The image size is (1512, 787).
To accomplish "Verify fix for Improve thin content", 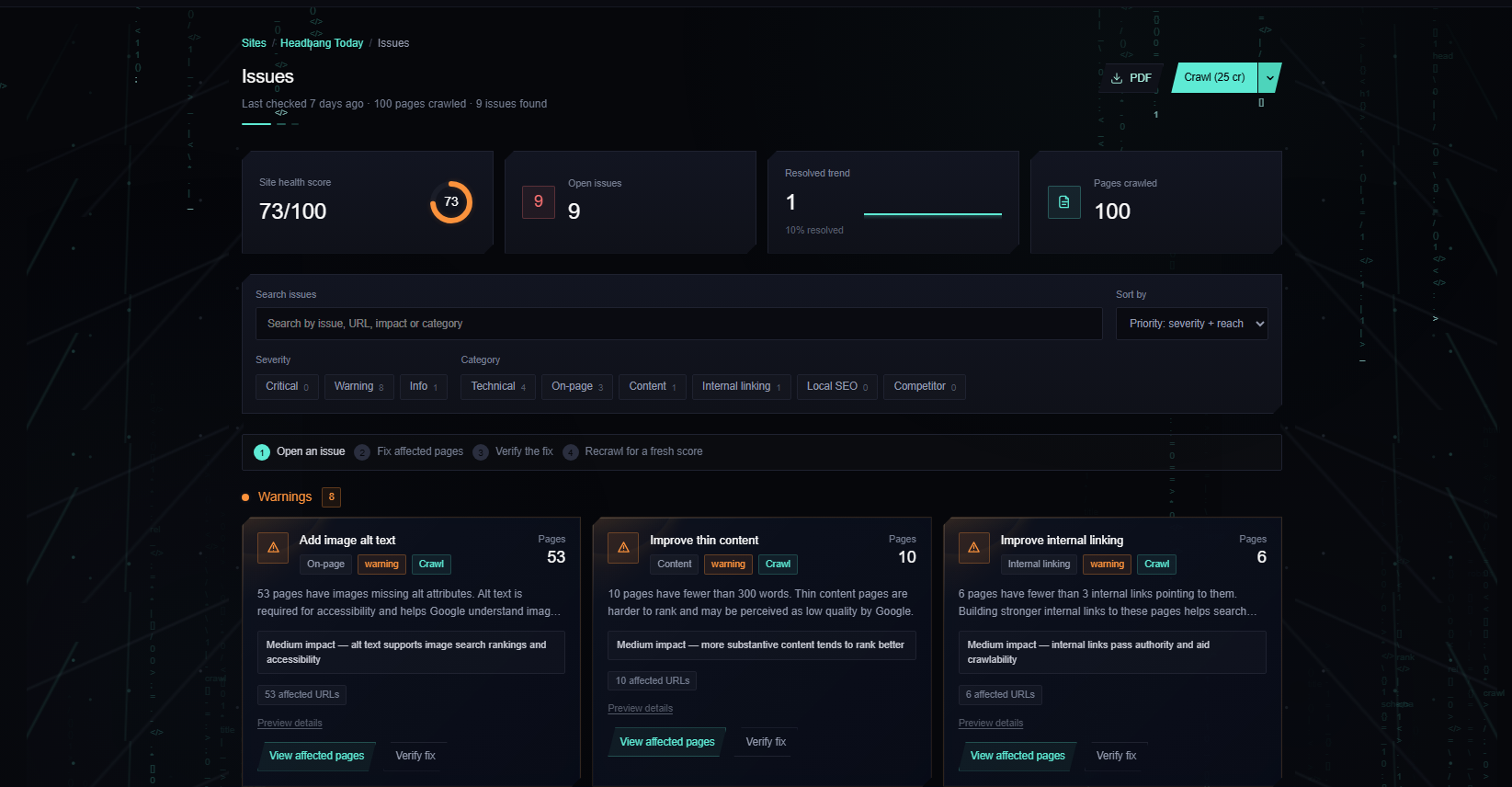I will click(766, 742).
